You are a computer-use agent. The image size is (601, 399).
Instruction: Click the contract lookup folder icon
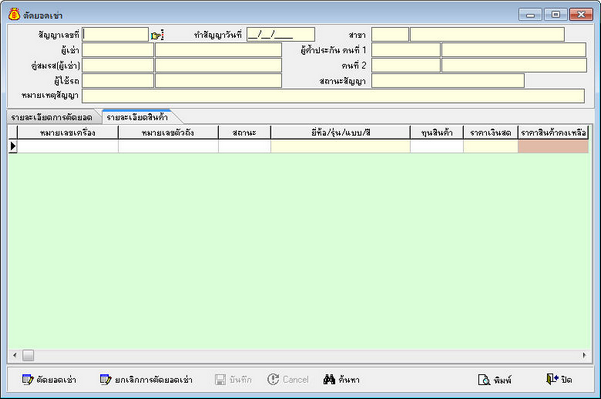[157, 35]
